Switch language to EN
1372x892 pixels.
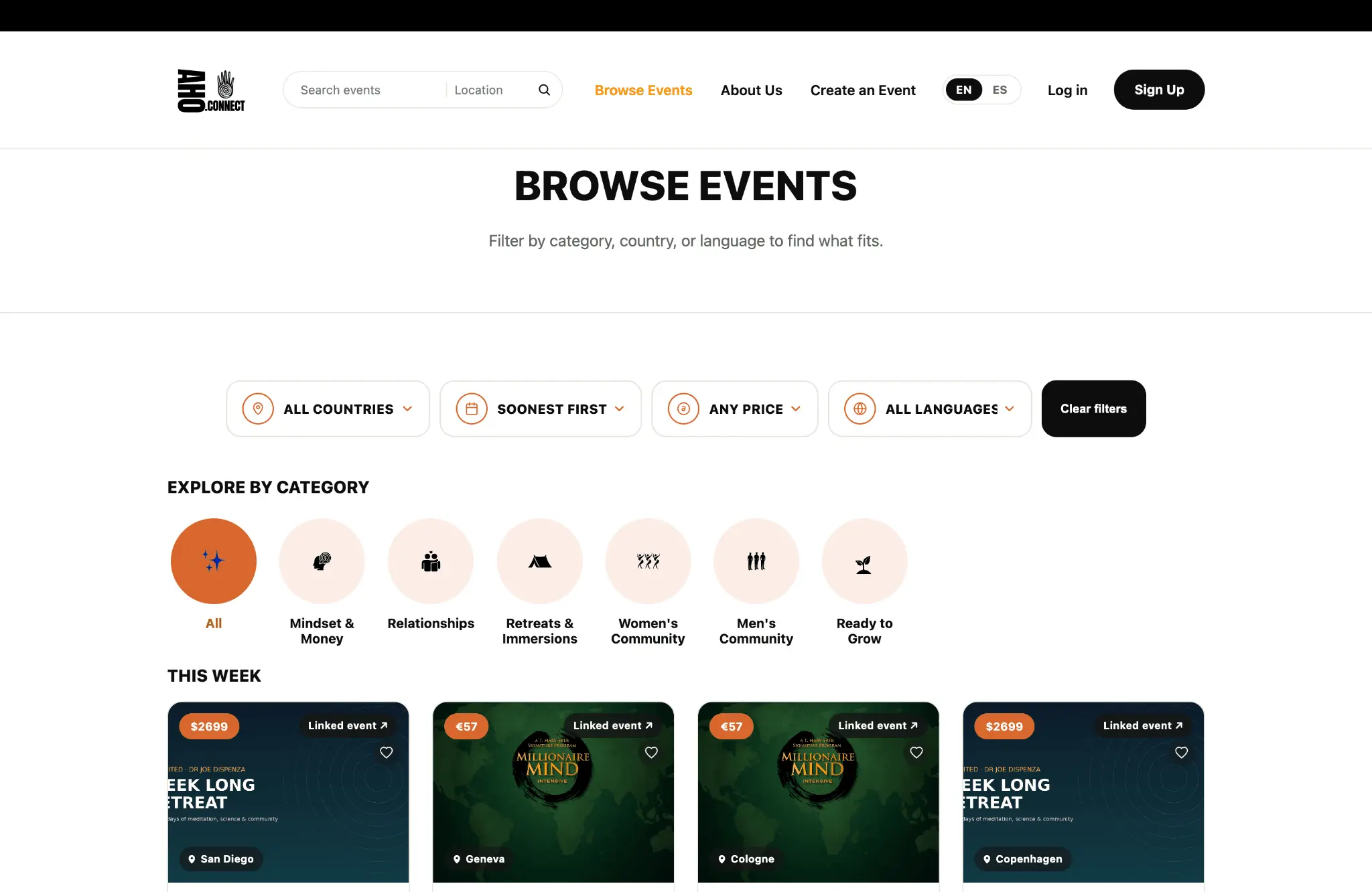coord(964,90)
